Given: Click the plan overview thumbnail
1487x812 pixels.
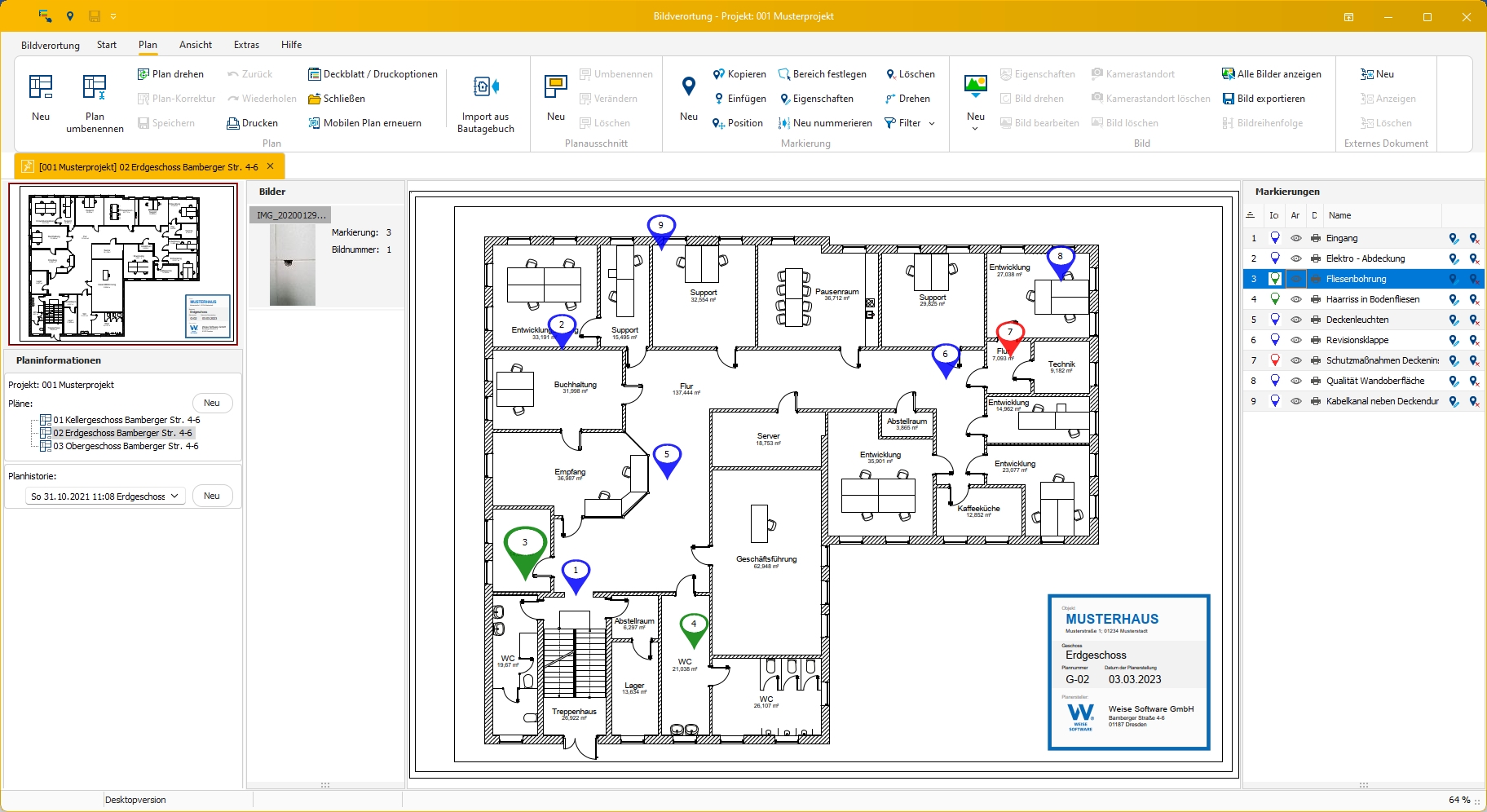Looking at the screenshot, I should (123, 264).
